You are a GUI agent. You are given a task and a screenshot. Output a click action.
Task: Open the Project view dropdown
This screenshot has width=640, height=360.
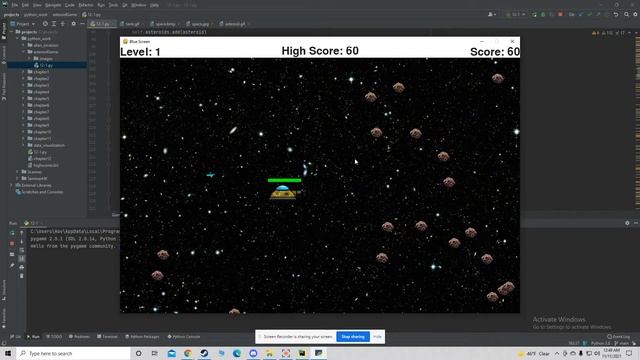coord(23,24)
